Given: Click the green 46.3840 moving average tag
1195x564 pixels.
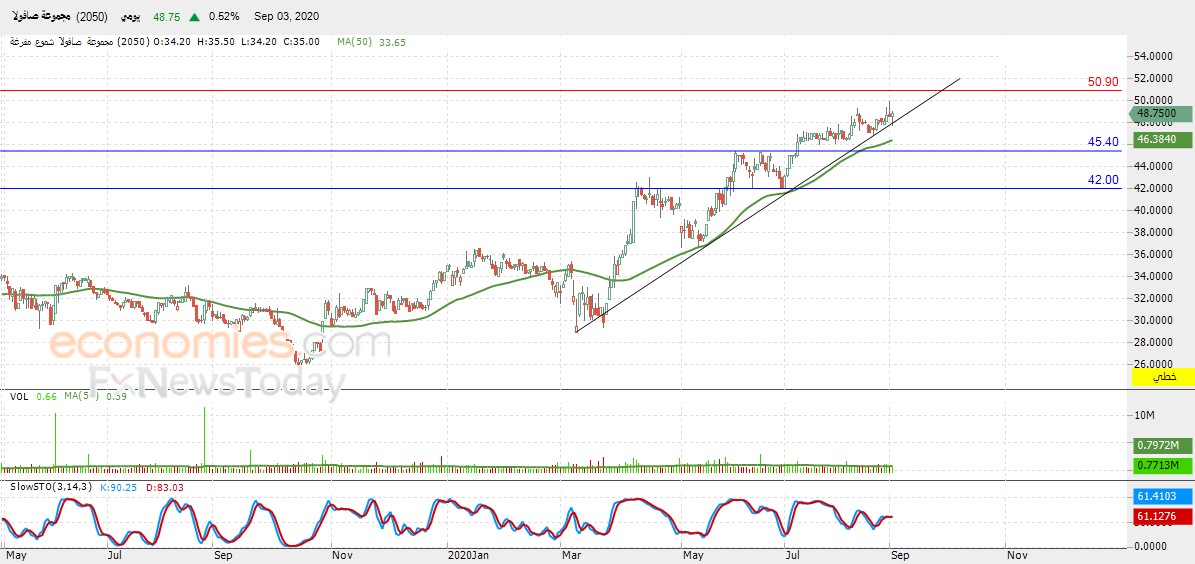Looking at the screenshot, I should tap(1163, 140).
